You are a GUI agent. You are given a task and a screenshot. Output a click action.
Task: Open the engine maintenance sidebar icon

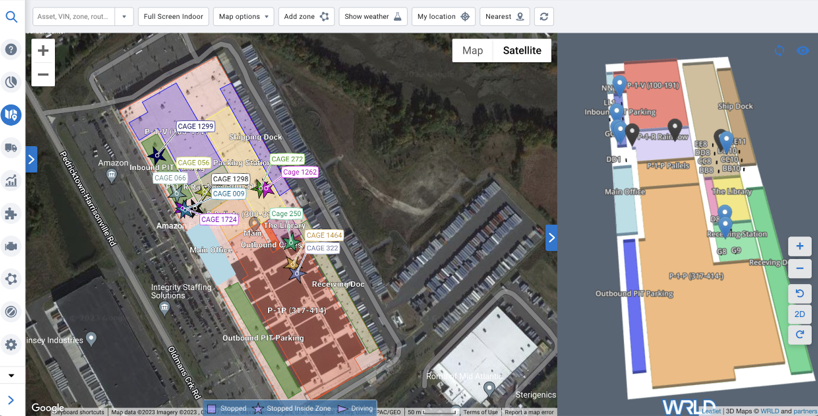pos(11,246)
